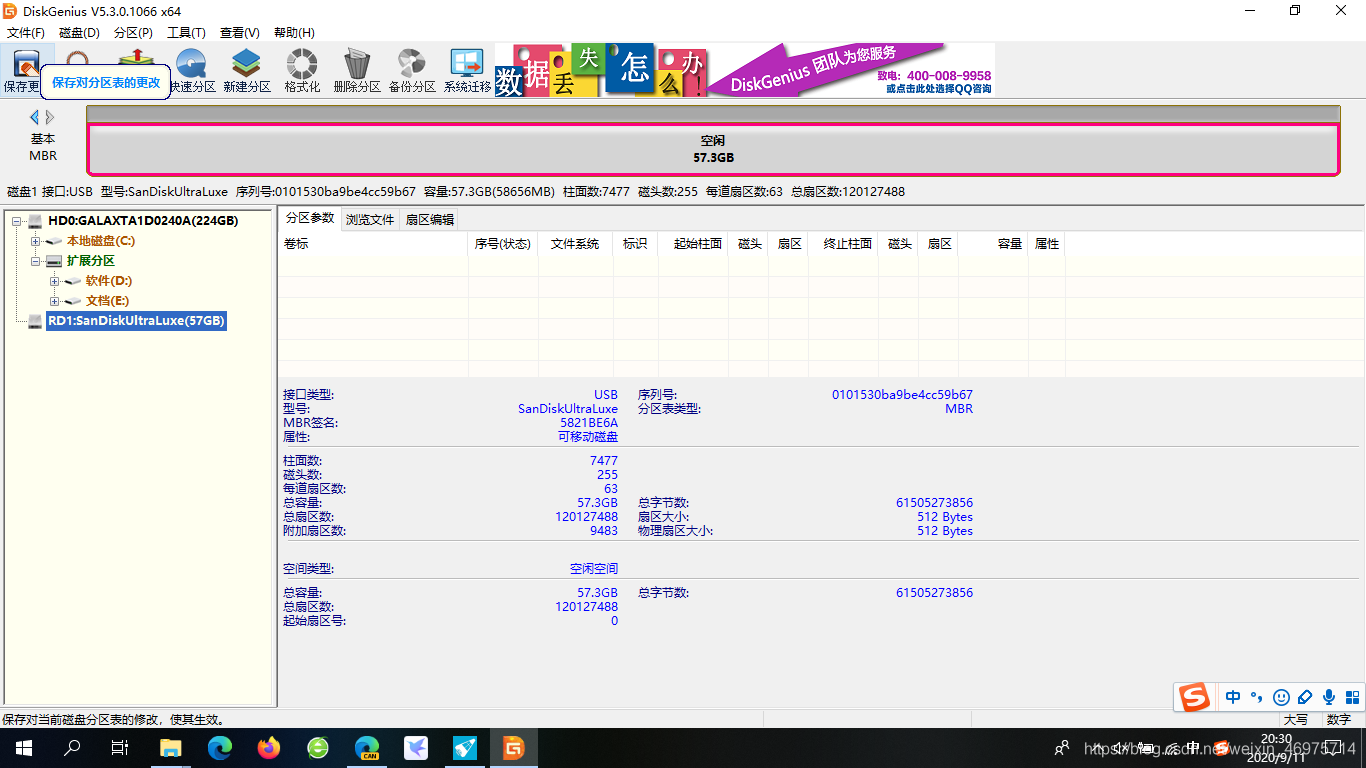Click the 新建分区 (New Partition) toolbar icon

point(247,71)
